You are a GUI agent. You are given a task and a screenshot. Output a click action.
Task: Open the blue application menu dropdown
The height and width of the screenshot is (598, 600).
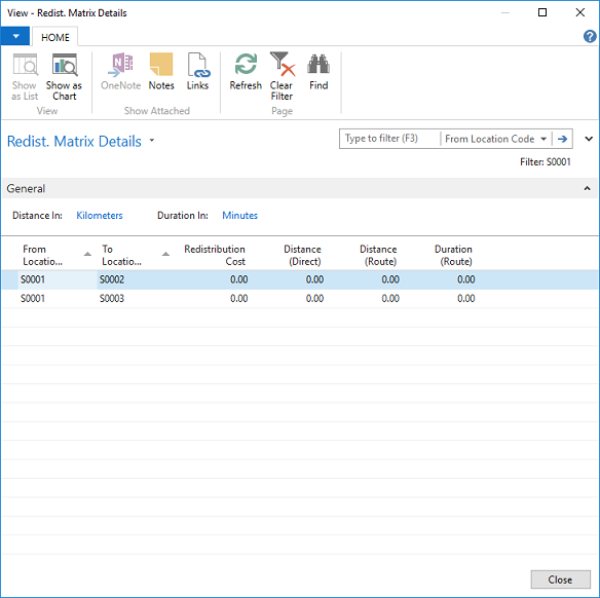pyautogui.click(x=15, y=37)
